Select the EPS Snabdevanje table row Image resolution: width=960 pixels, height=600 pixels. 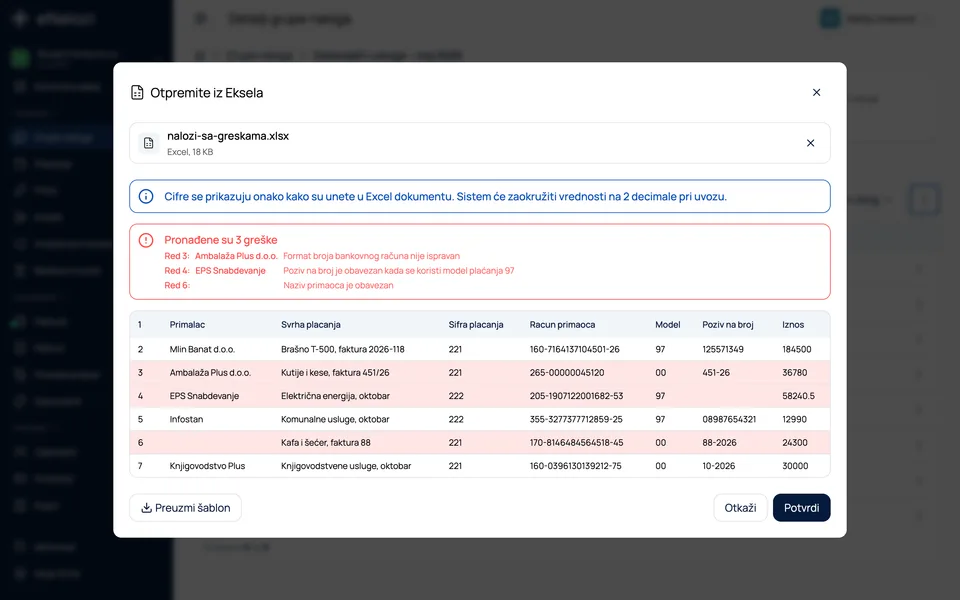pyautogui.click(x=479, y=396)
